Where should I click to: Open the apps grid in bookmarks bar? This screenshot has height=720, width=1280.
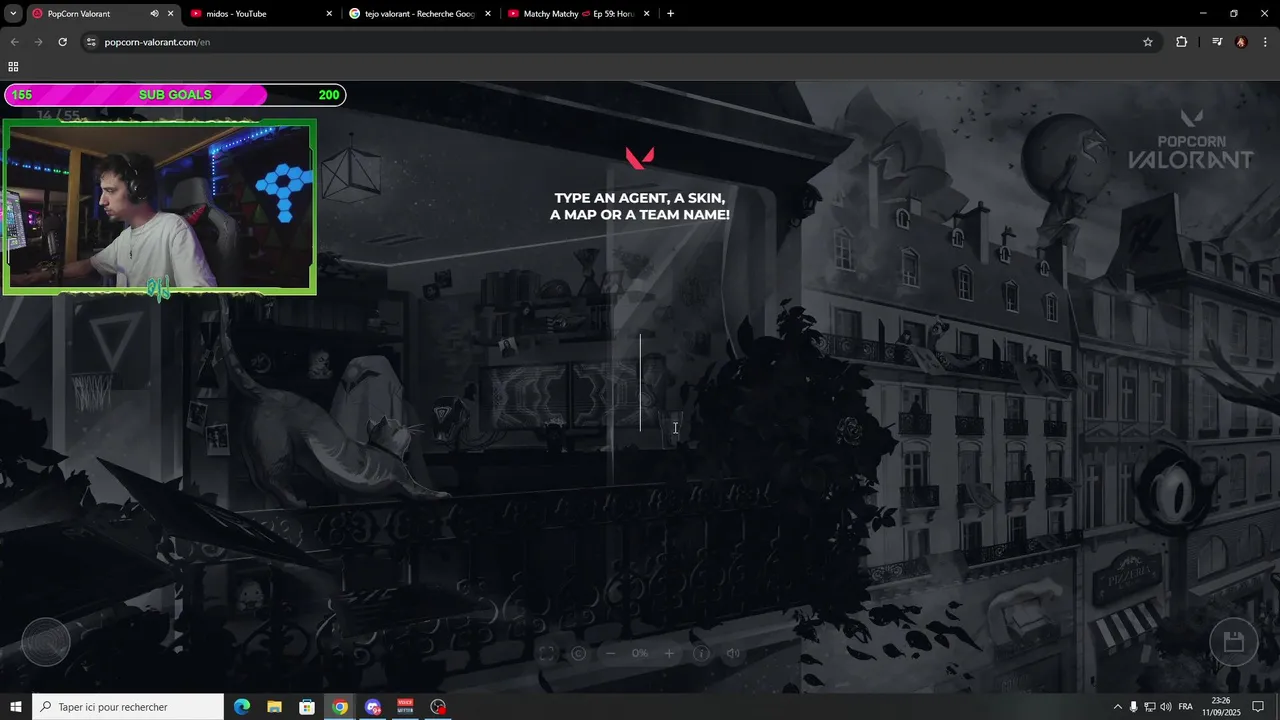point(13,67)
